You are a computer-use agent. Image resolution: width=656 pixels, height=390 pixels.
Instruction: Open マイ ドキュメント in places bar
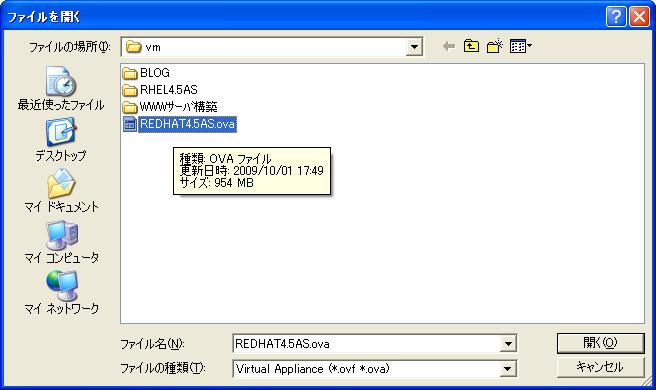point(61,191)
